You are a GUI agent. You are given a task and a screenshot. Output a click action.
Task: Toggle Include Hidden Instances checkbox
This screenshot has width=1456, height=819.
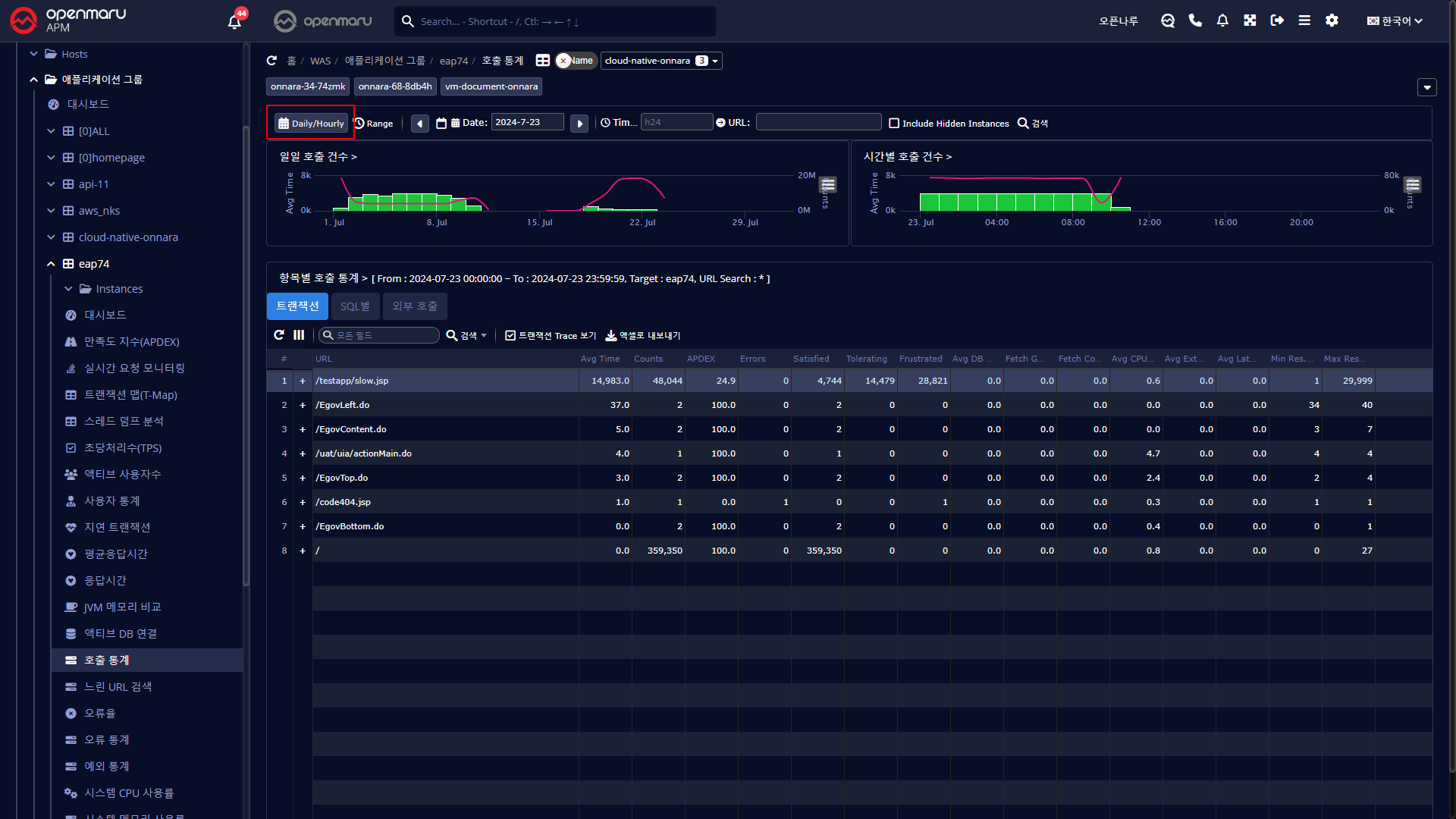coord(894,123)
